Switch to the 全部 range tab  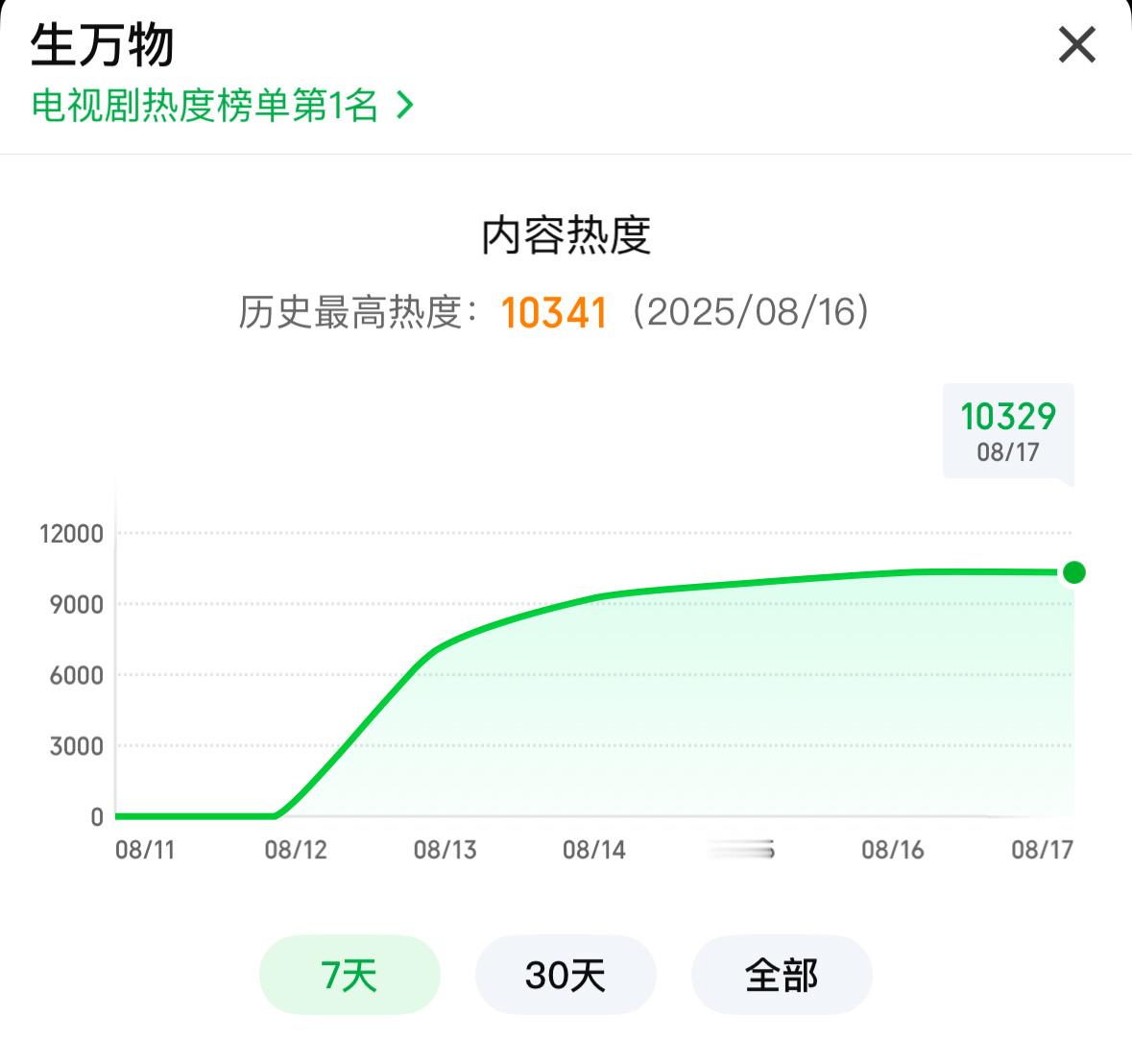(x=782, y=976)
